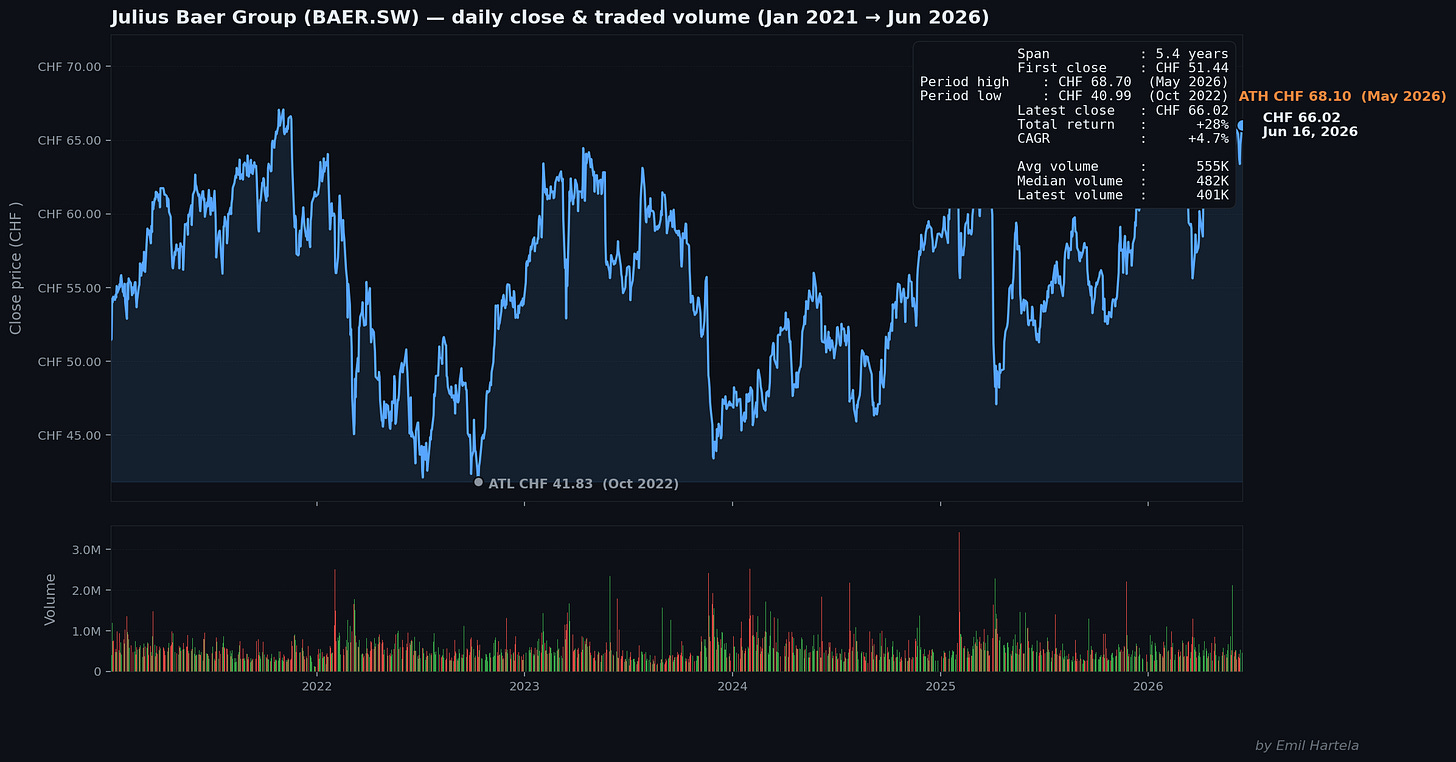Image resolution: width=1456 pixels, height=762 pixels.
Task: Click the '1.0M' volume axis label
Action: [x=85, y=631]
